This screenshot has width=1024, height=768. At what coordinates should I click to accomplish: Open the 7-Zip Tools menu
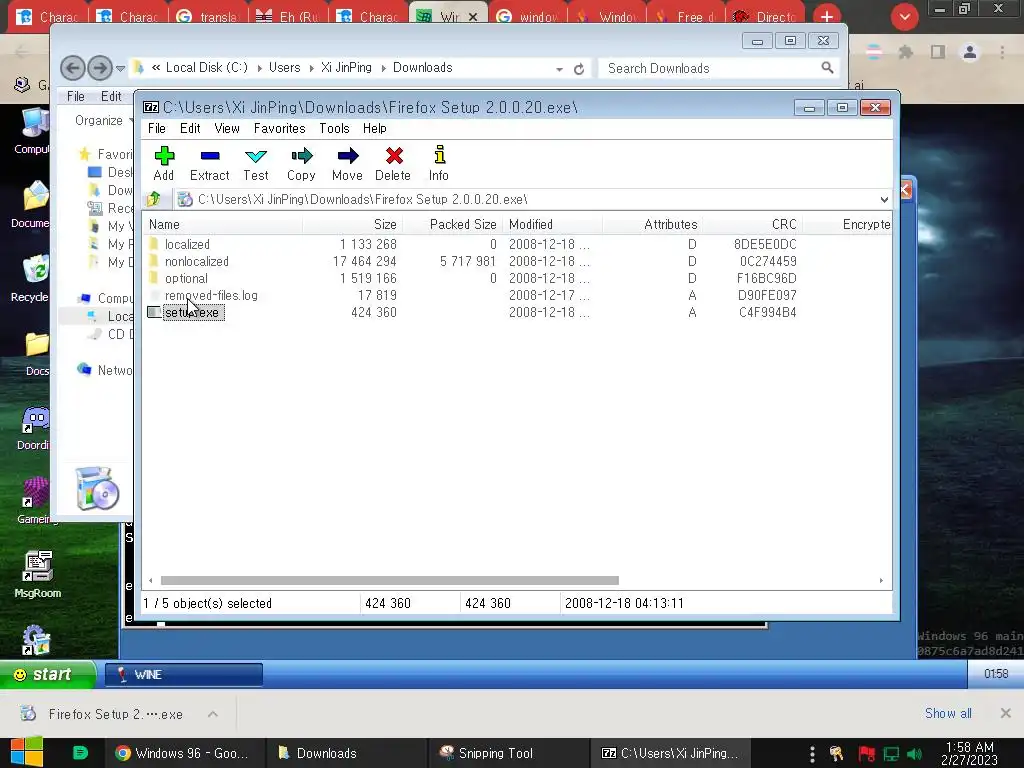tap(334, 129)
